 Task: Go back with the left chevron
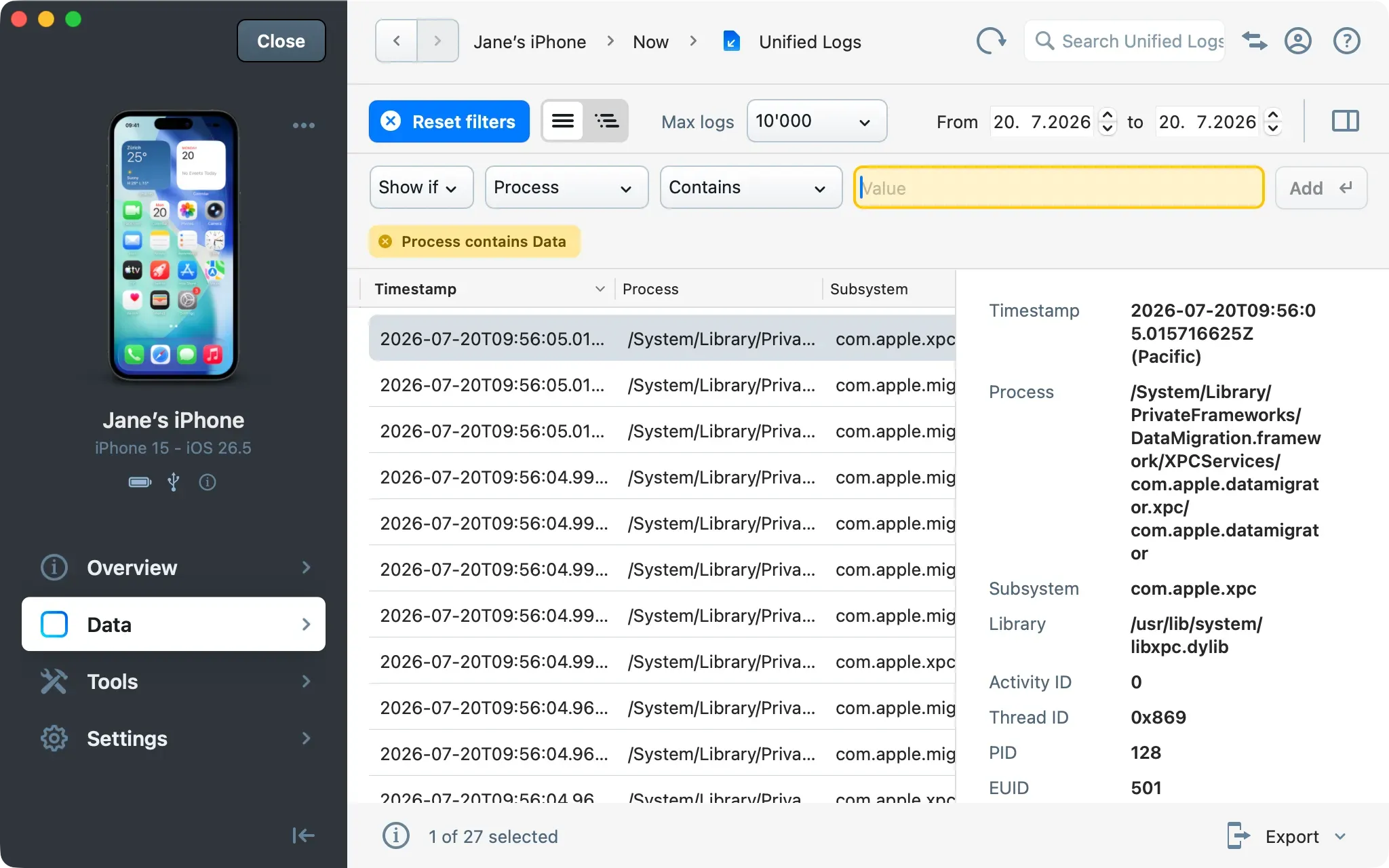pyautogui.click(x=397, y=41)
